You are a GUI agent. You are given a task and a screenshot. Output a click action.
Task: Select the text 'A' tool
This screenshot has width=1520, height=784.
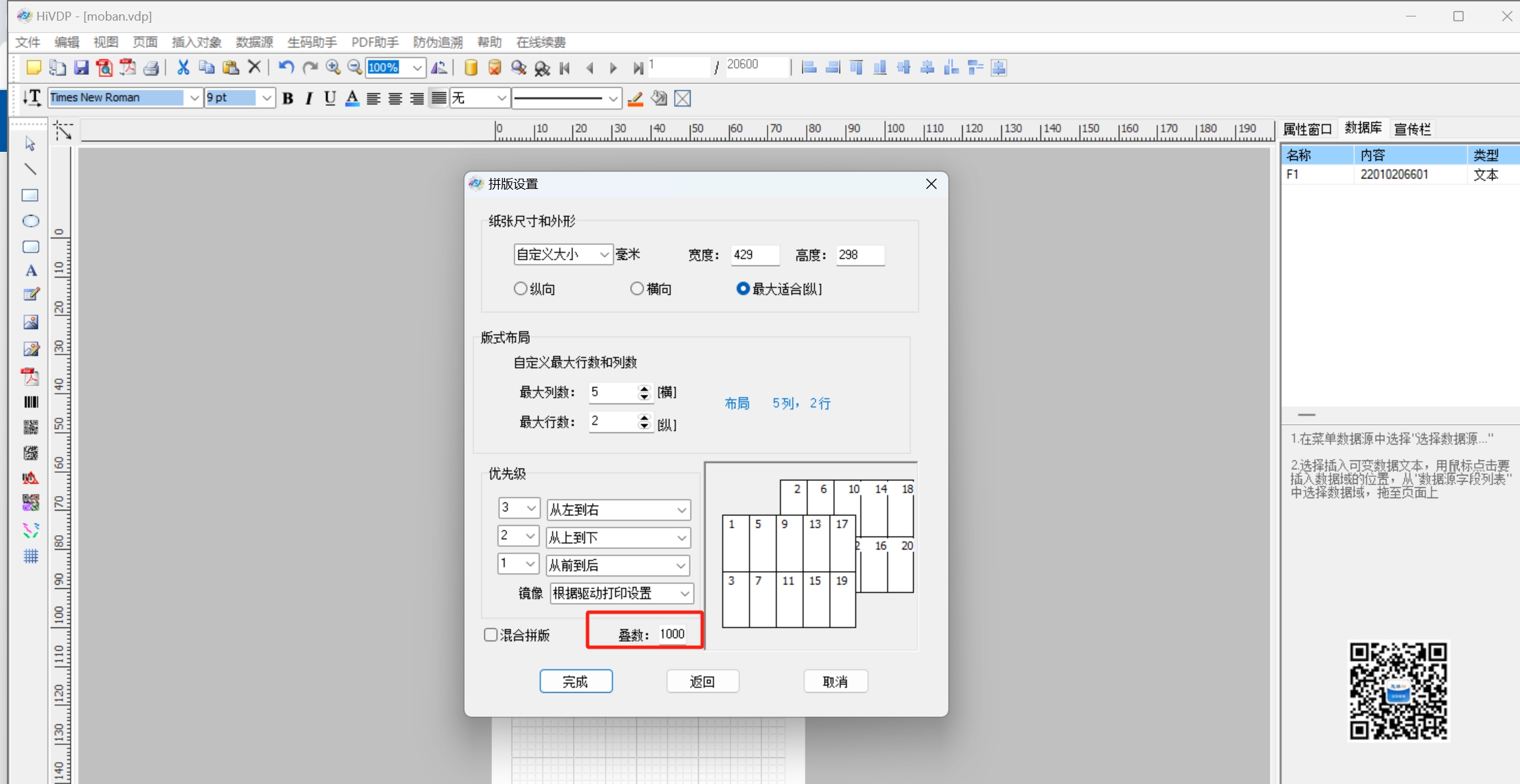point(30,271)
